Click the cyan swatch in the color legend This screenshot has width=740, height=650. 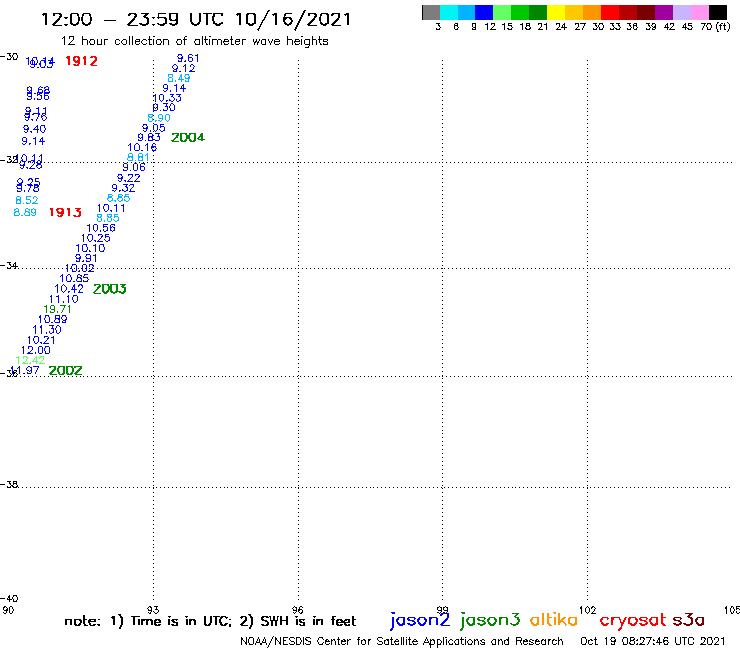point(449,12)
